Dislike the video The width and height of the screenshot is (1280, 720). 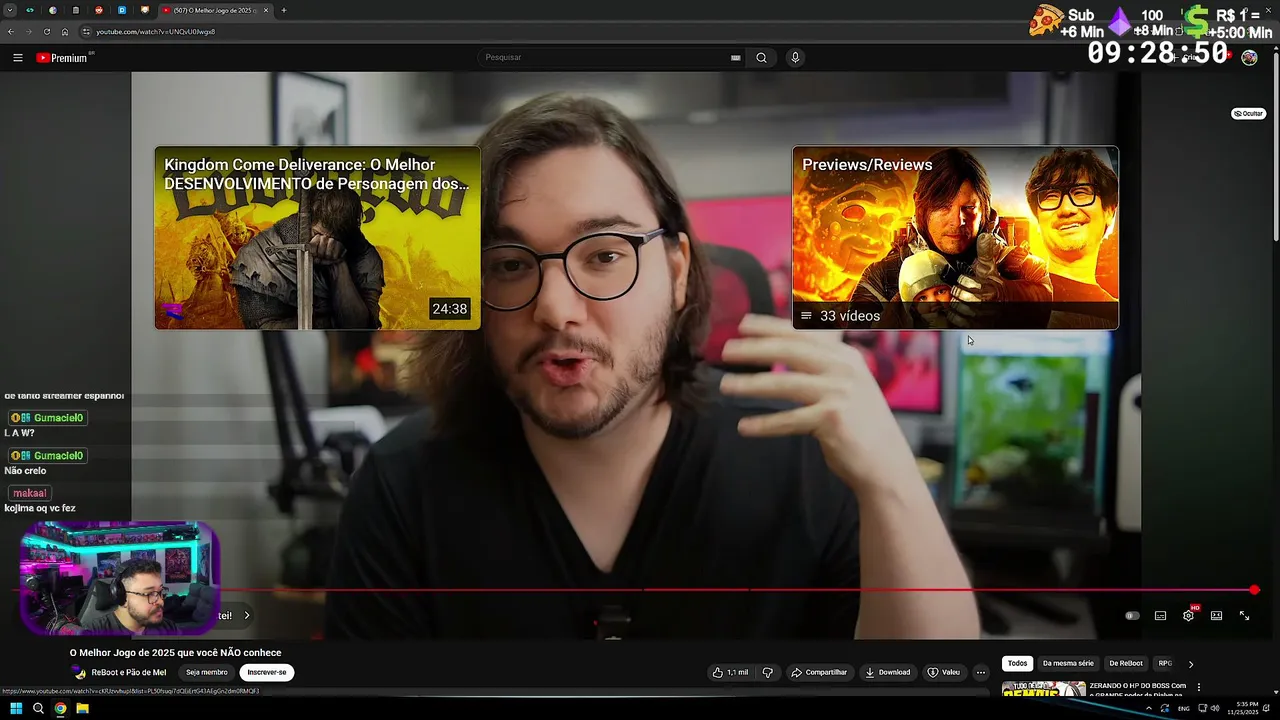click(768, 673)
